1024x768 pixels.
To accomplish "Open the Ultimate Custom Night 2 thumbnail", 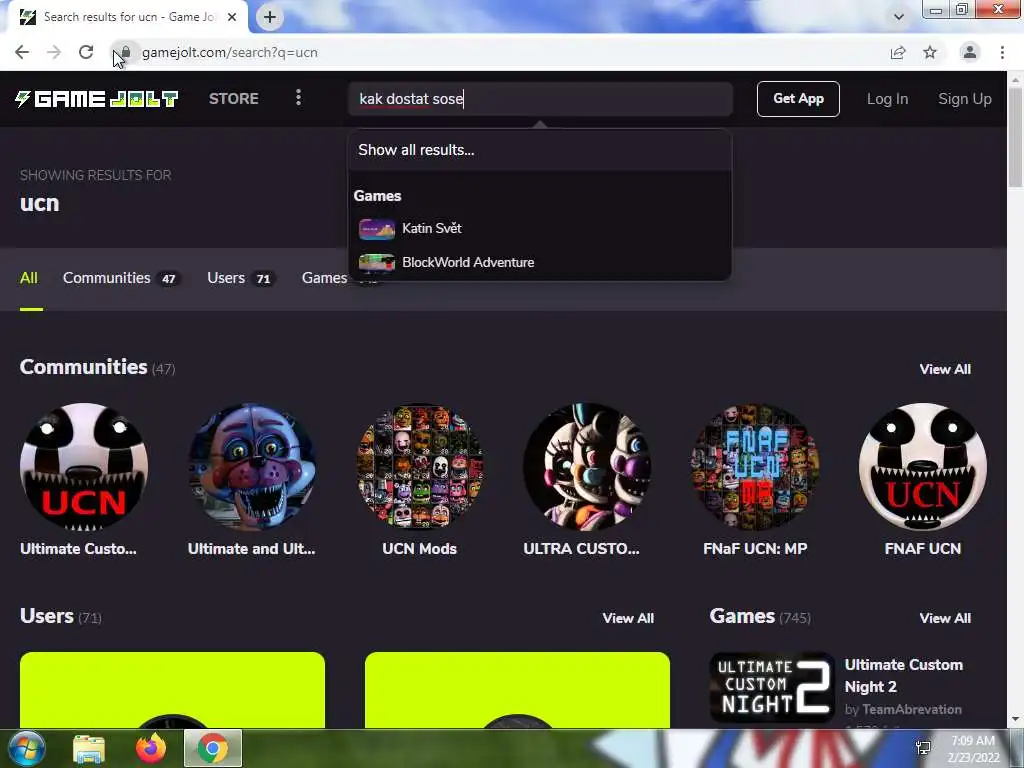I will click(x=772, y=687).
